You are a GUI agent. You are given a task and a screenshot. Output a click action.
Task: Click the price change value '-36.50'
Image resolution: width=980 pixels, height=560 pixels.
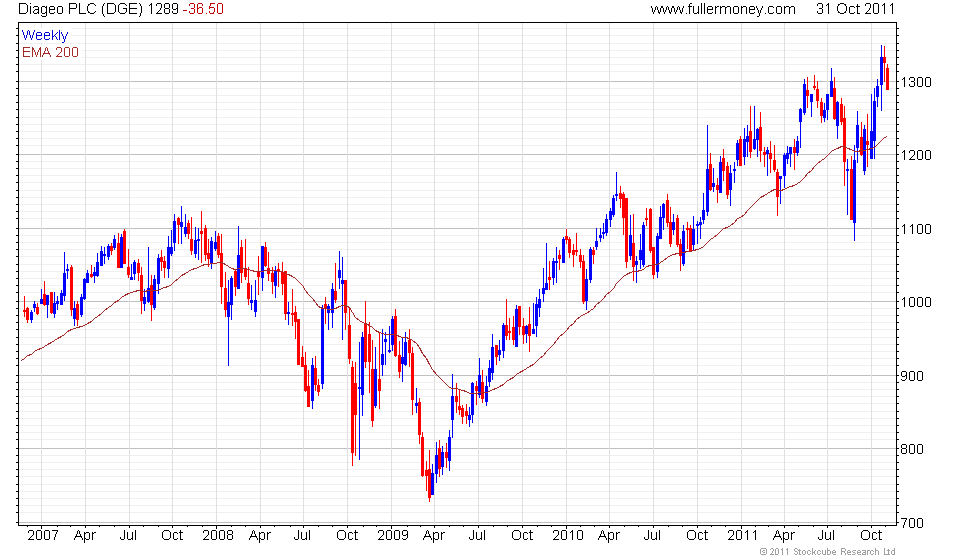pyautogui.click(x=203, y=9)
